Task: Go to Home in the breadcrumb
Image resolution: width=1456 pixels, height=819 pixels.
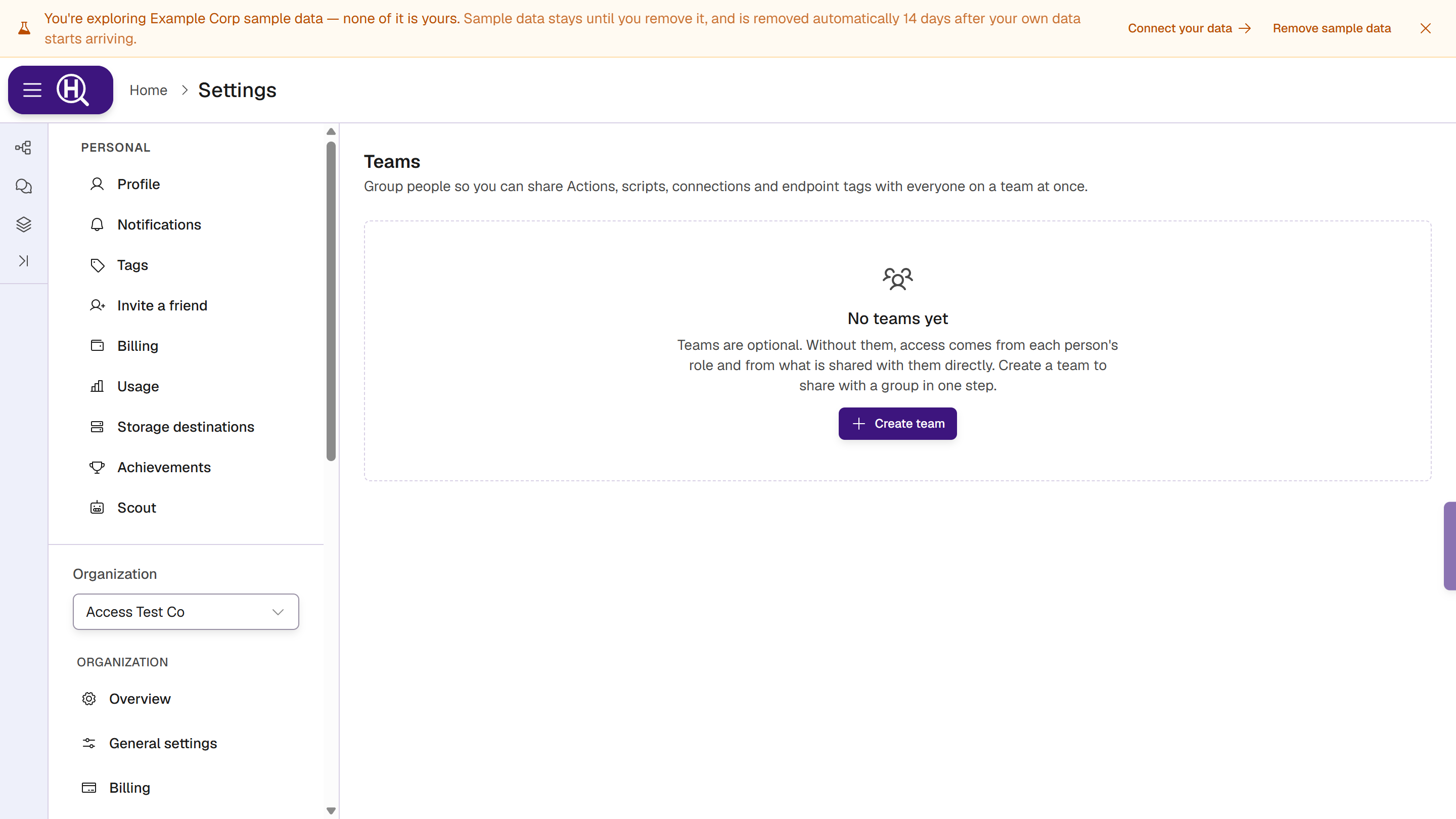Action: (x=148, y=90)
